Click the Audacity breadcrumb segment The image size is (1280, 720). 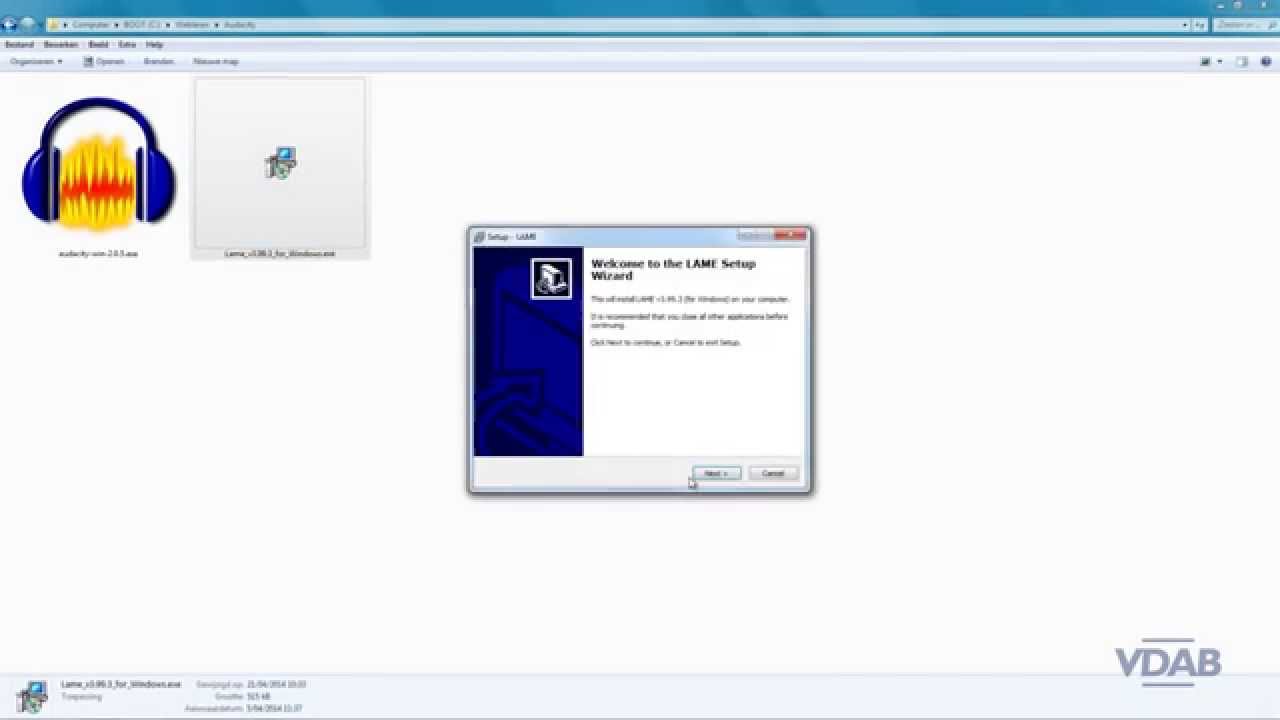[239, 24]
